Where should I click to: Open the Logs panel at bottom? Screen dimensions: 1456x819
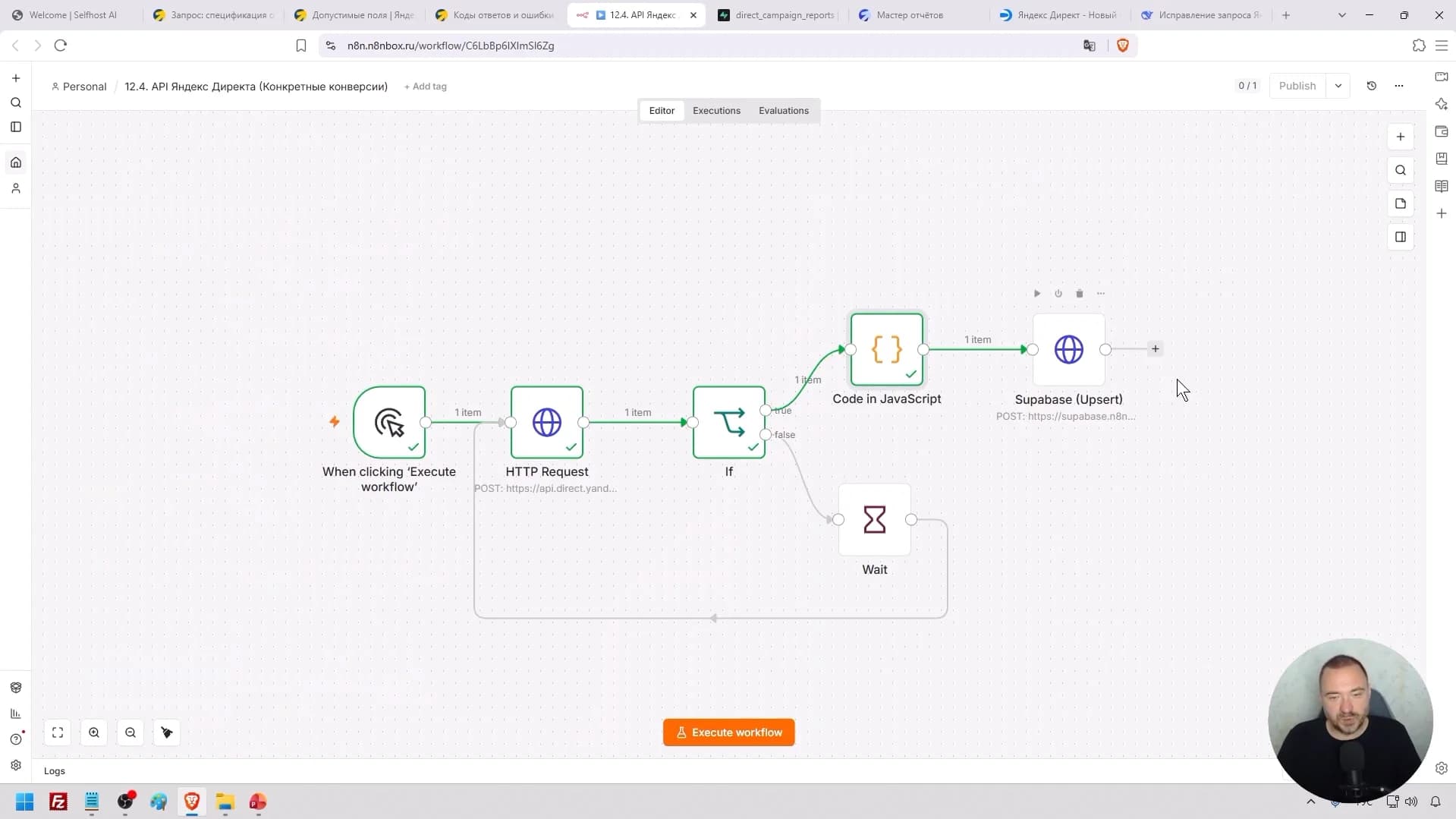click(55, 771)
